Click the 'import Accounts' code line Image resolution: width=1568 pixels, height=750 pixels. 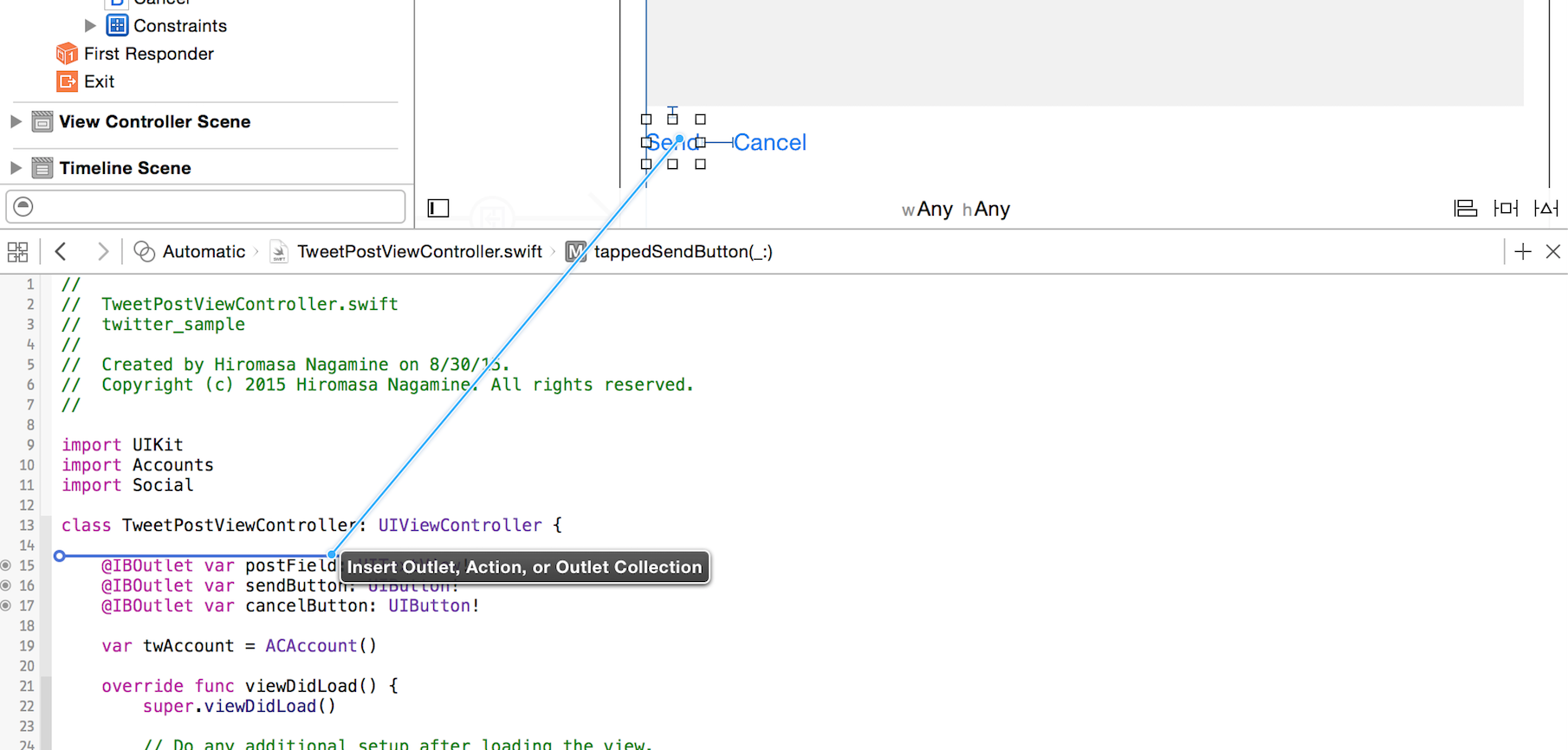(x=137, y=464)
